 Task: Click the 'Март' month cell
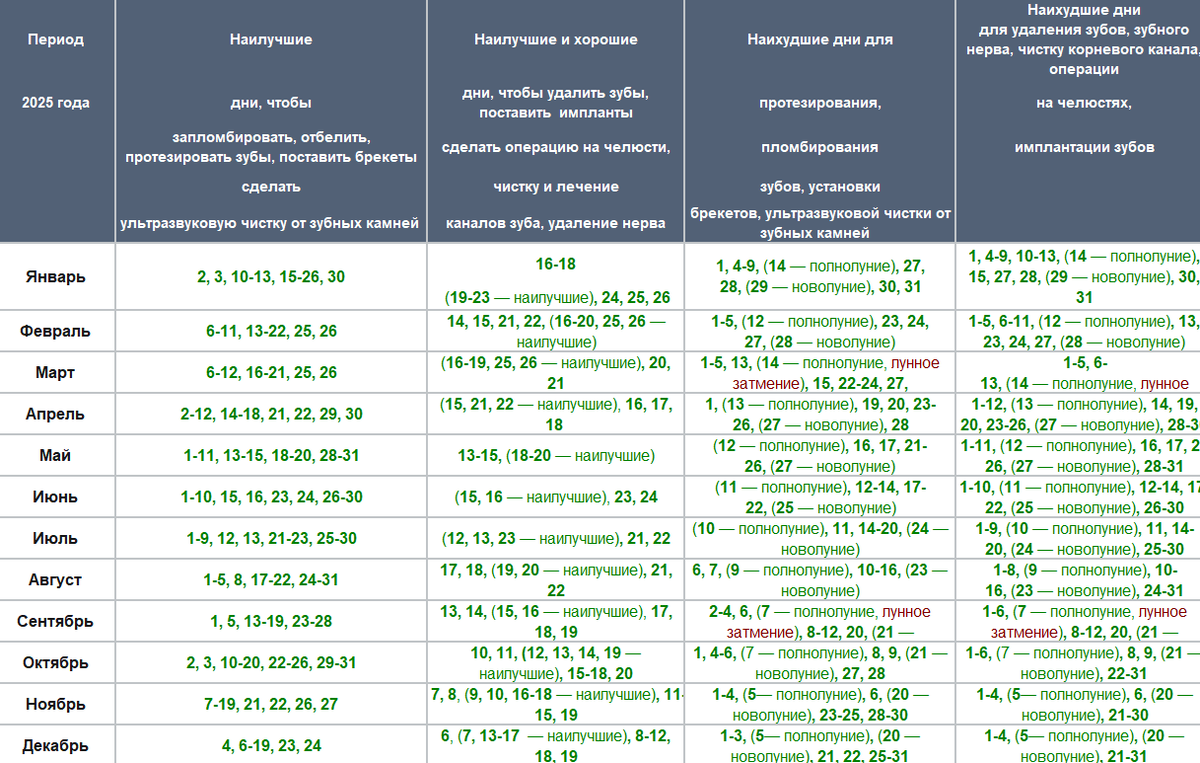point(56,372)
